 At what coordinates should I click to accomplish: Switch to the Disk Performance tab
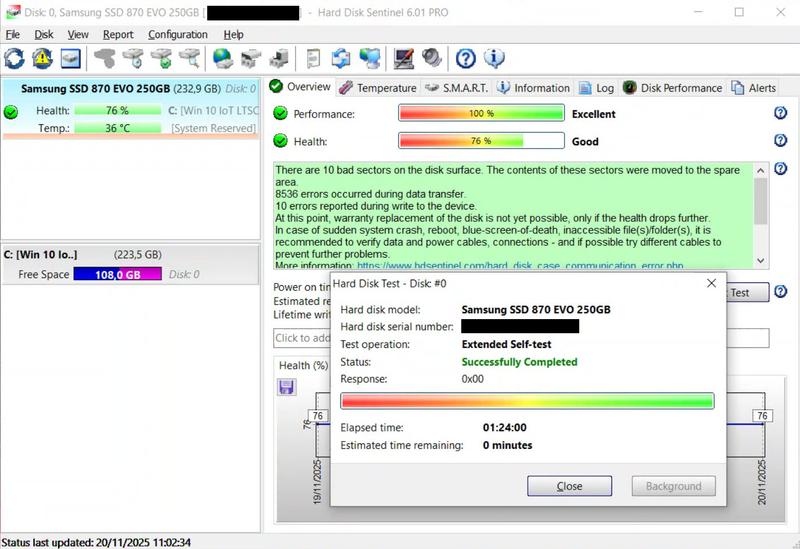[672, 88]
